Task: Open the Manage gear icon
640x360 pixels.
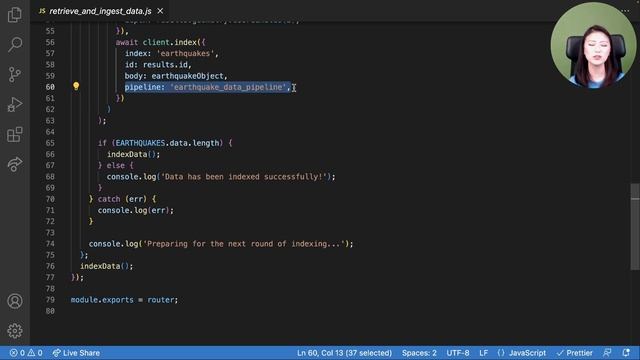Action: [x=15, y=331]
